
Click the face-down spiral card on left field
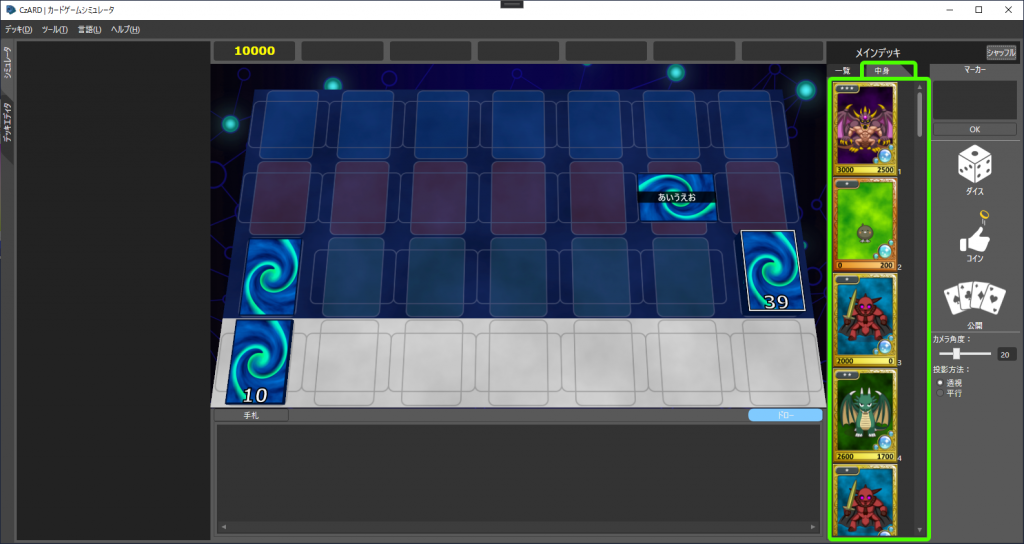click(270, 277)
